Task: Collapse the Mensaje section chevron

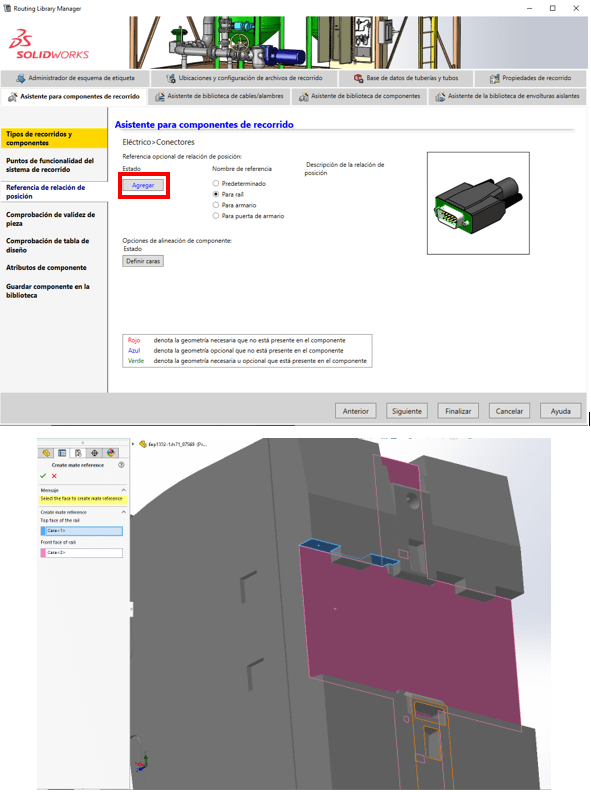Action: pyautogui.click(x=123, y=490)
